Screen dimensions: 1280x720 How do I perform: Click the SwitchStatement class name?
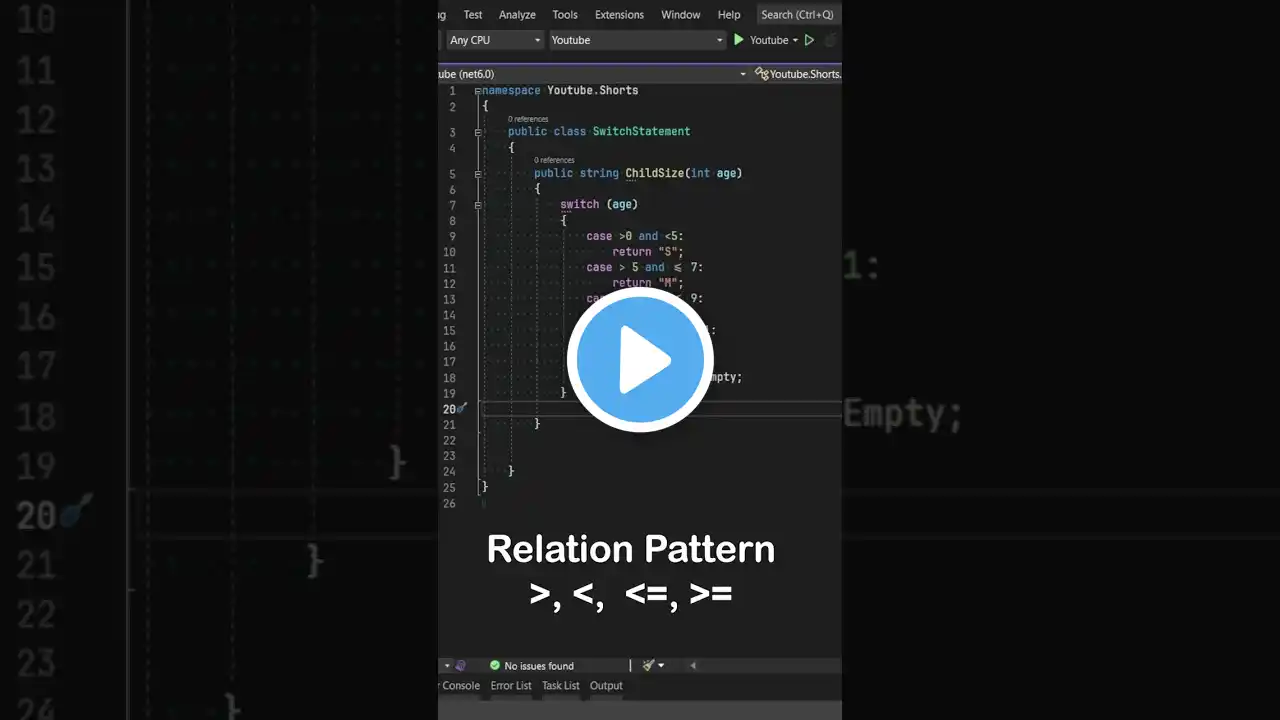[641, 131]
